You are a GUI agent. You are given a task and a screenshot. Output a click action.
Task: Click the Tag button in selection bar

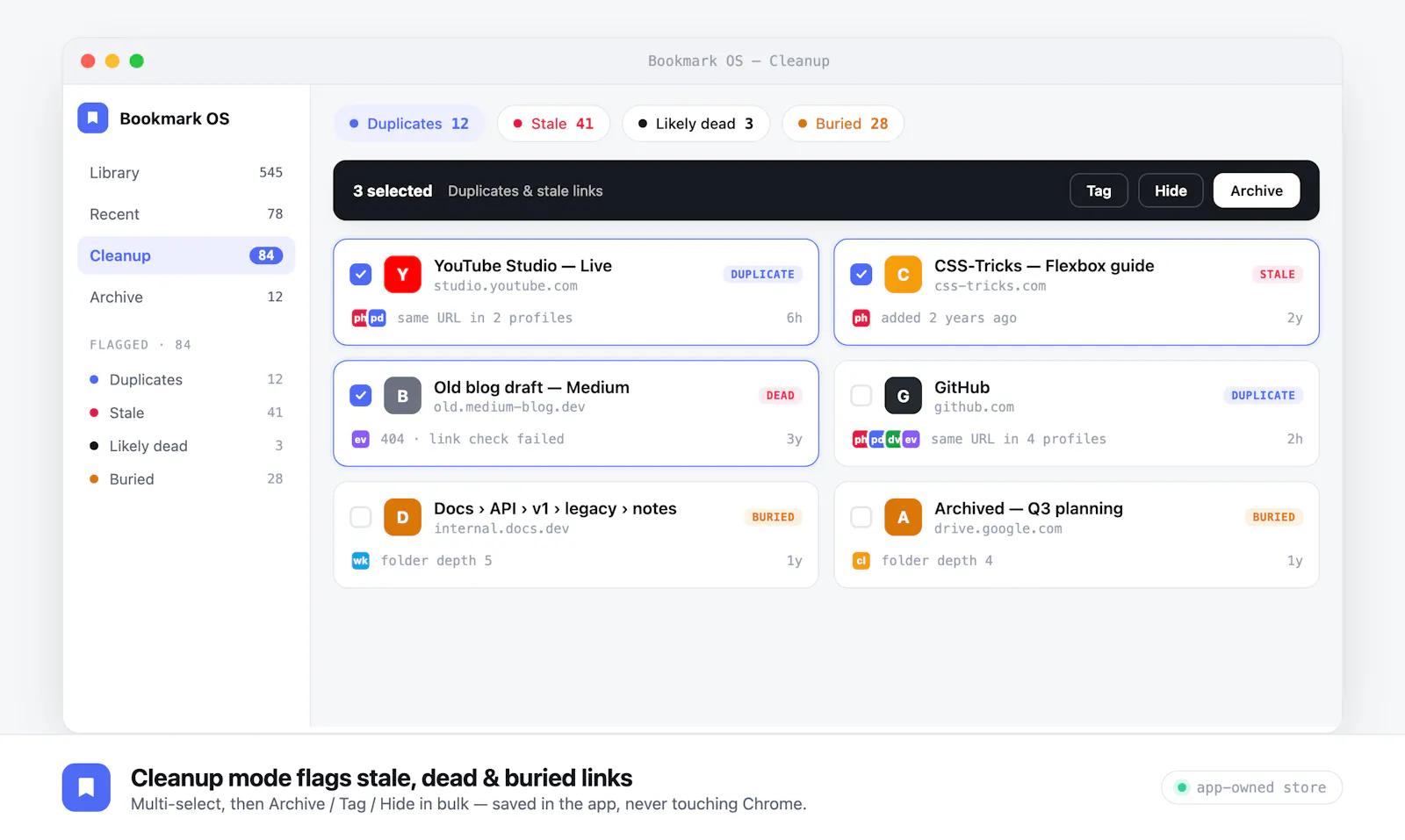pyautogui.click(x=1099, y=190)
